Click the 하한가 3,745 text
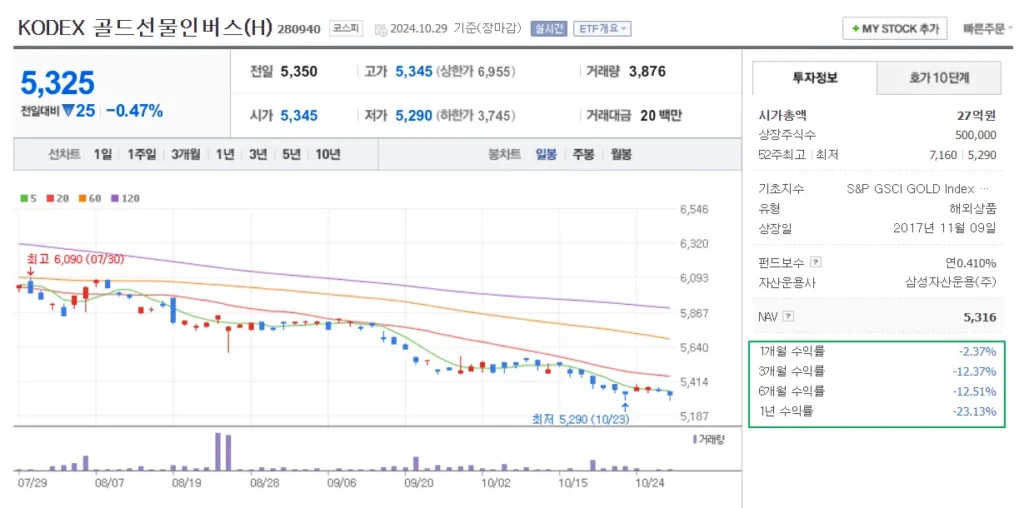 (x=475, y=116)
